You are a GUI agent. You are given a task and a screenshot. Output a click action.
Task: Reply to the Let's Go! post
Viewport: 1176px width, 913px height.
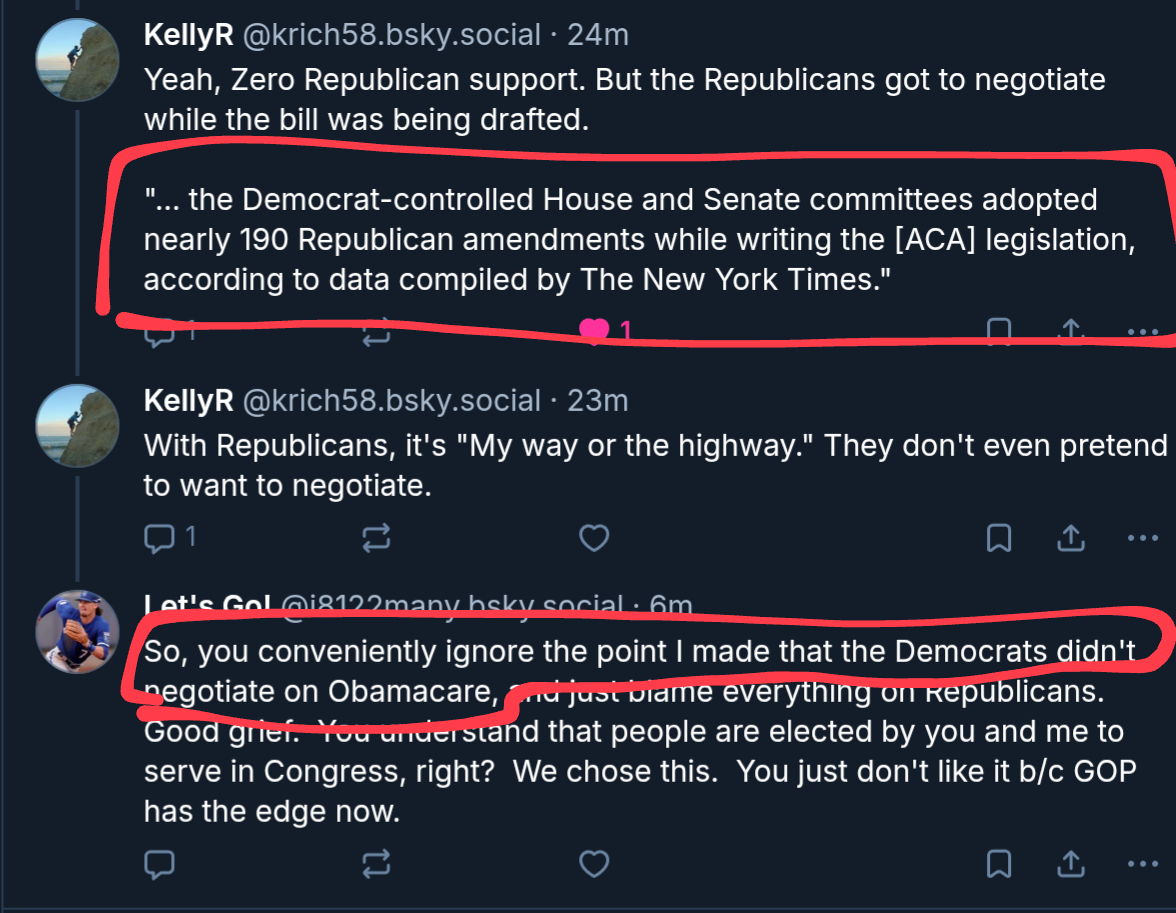(160, 863)
